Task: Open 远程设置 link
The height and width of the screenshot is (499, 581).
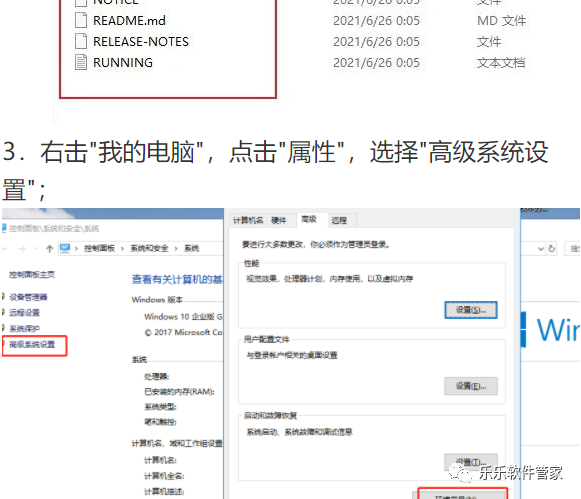Action: click(24, 313)
